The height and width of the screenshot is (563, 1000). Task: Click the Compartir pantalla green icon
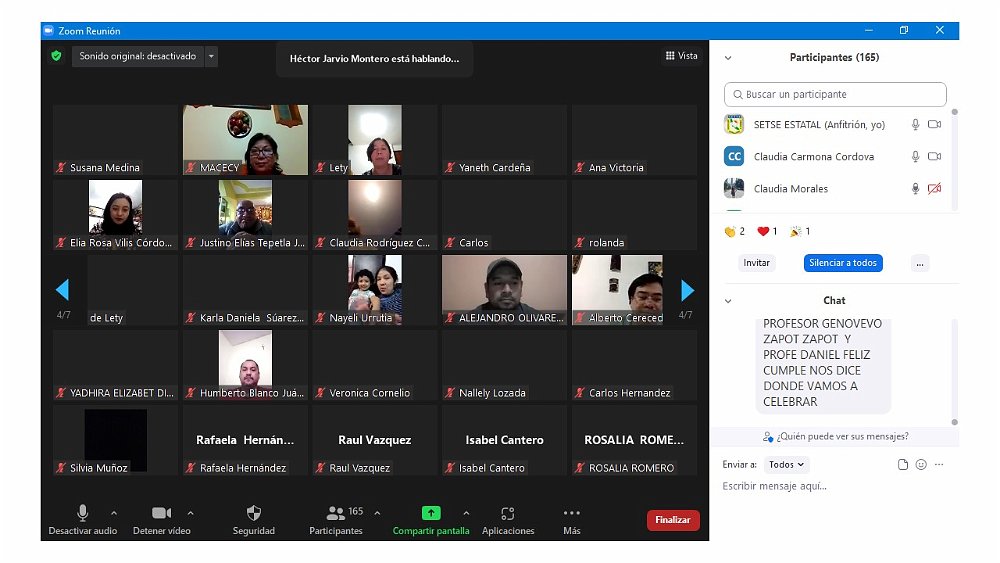(x=431, y=513)
